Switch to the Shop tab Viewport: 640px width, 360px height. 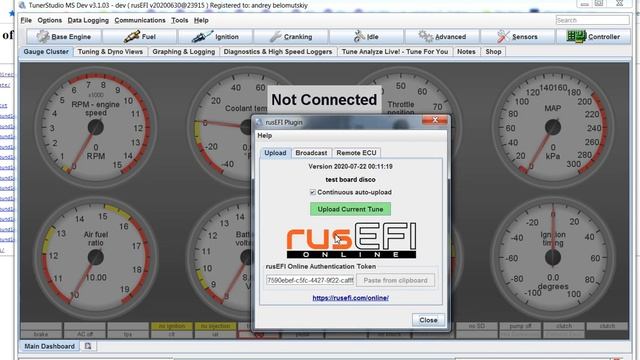(x=493, y=52)
